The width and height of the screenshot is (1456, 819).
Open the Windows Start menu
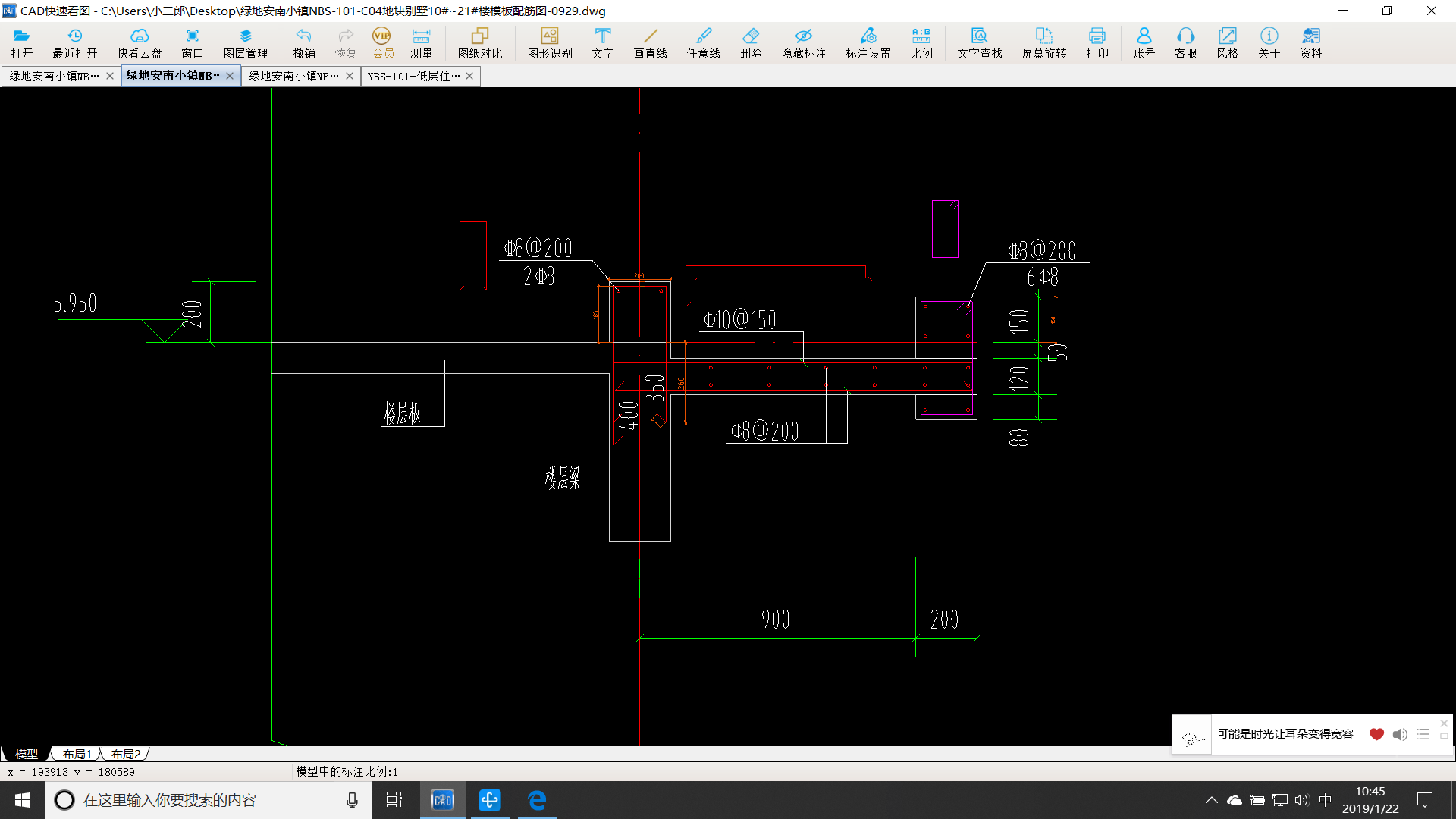23,800
